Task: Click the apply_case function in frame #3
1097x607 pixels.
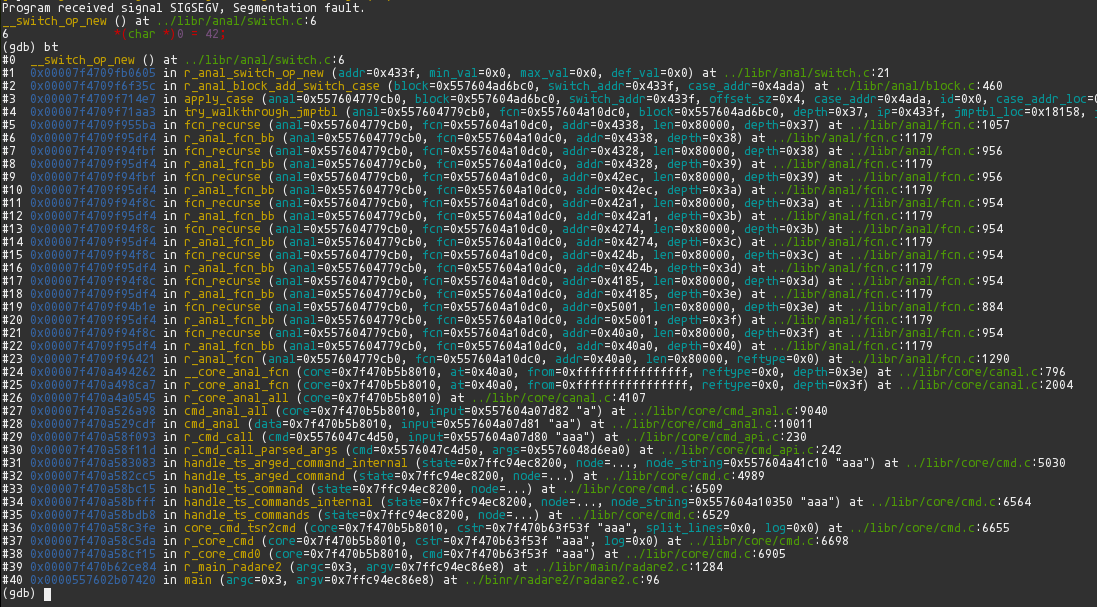Action: (x=219, y=99)
